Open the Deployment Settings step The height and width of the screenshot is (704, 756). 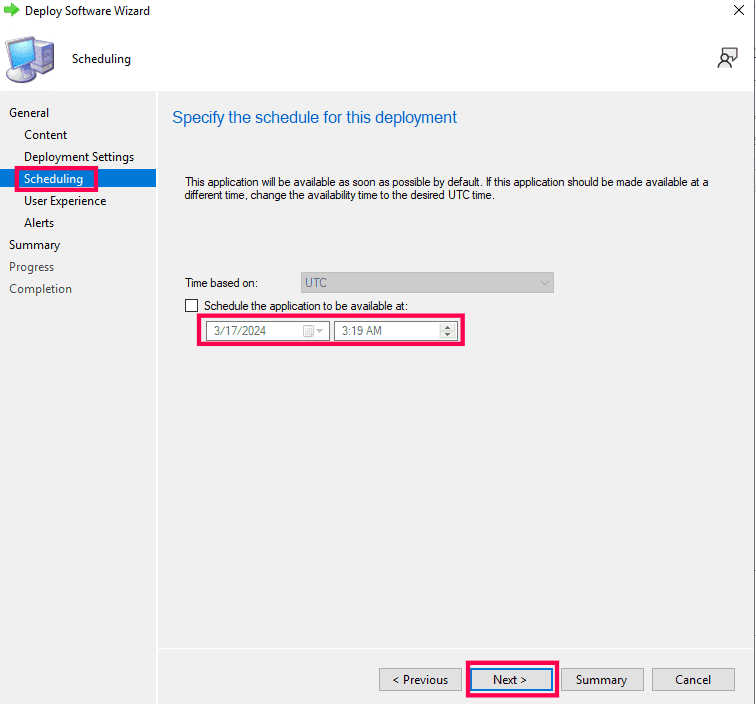(x=79, y=157)
